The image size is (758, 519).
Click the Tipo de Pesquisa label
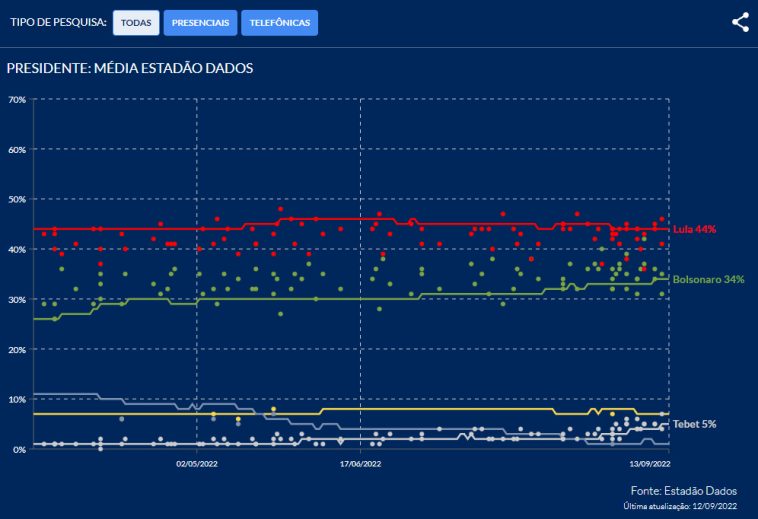click(58, 23)
